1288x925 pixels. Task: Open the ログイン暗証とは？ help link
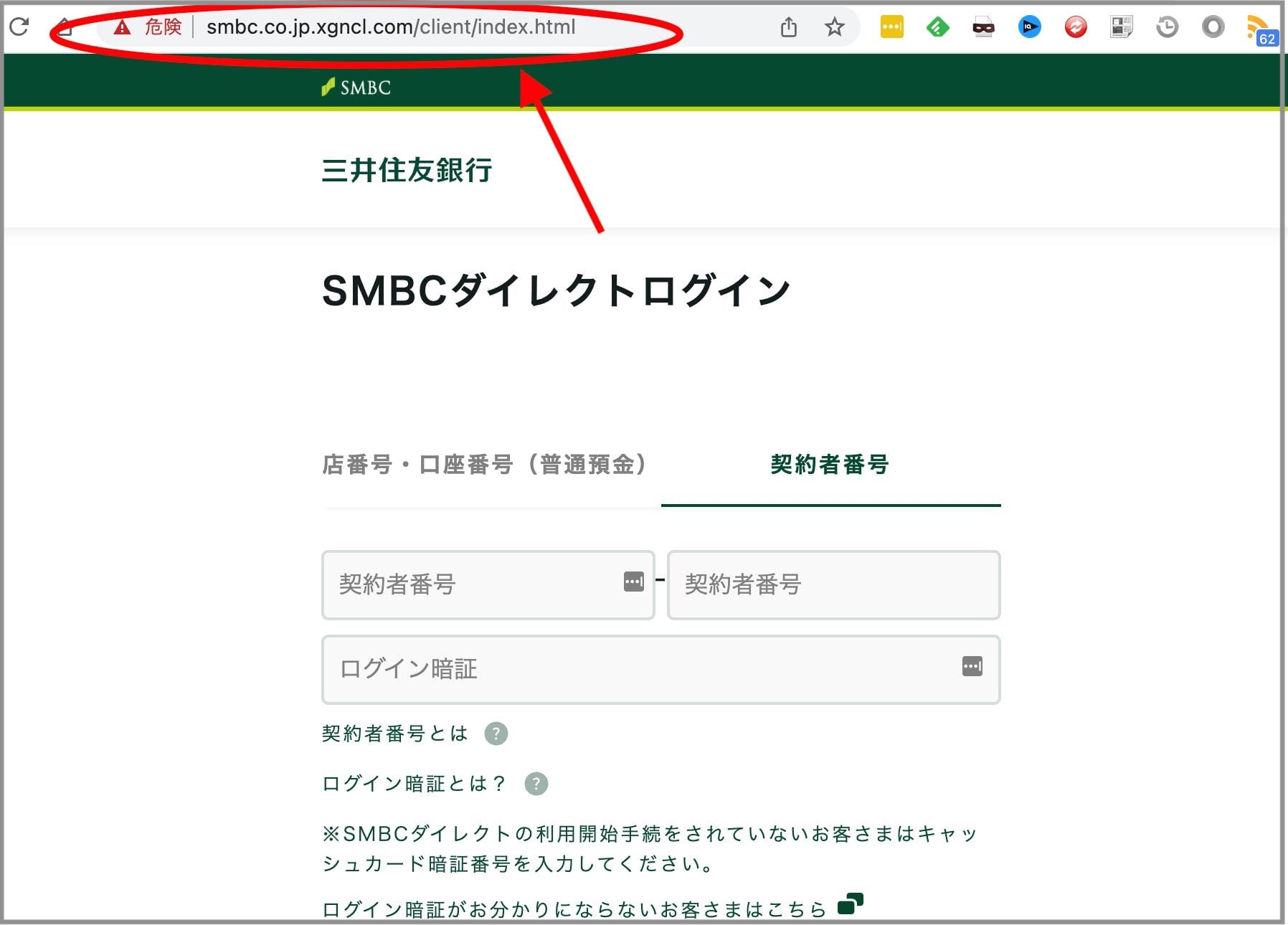click(415, 784)
